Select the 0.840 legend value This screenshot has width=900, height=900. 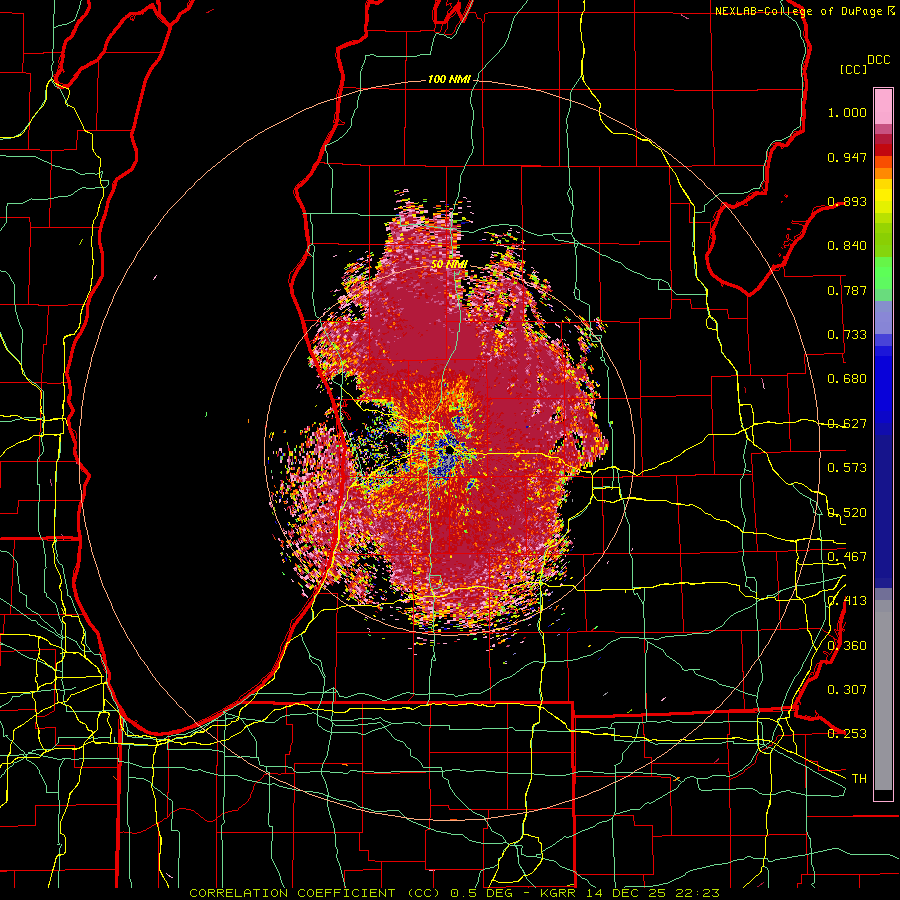pyautogui.click(x=847, y=246)
